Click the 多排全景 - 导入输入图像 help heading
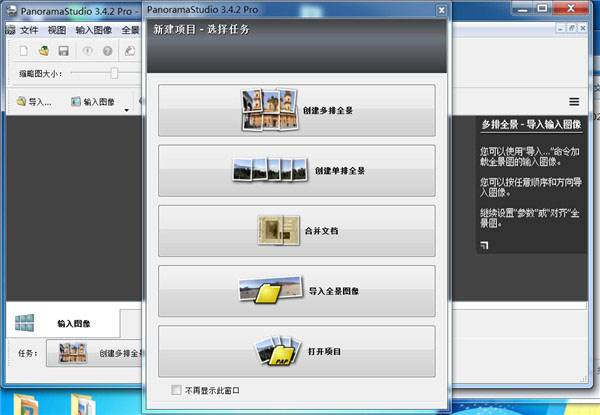Screen dimensions: 600x415 (531, 125)
